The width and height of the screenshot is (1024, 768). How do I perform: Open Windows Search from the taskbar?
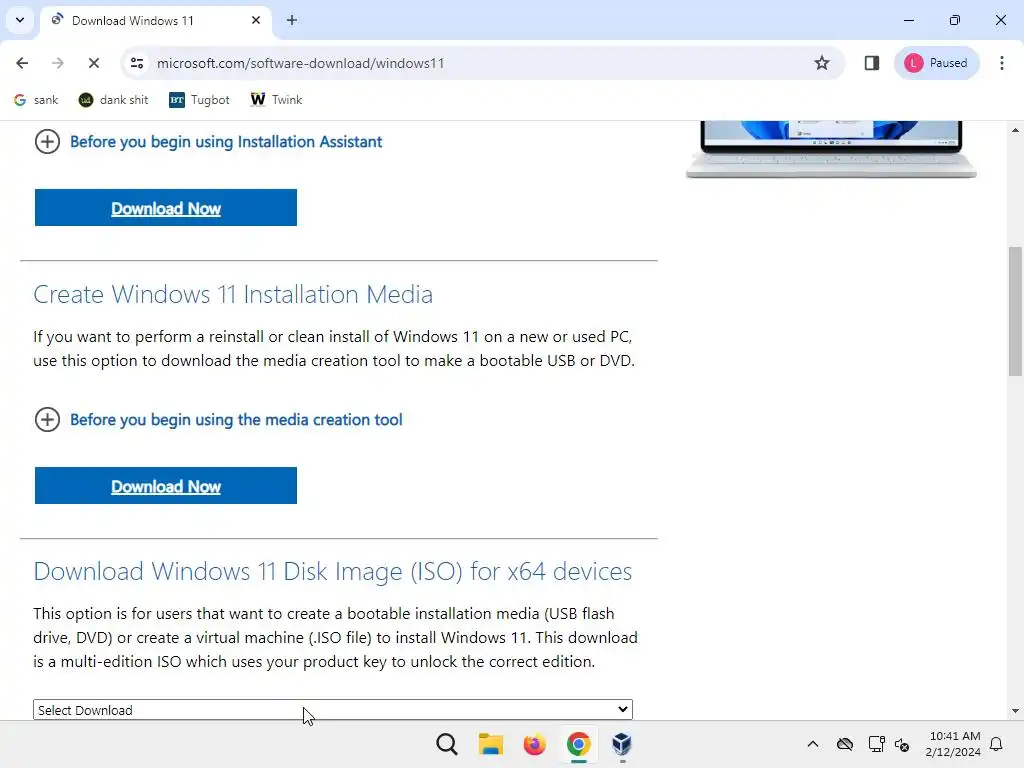(447, 744)
